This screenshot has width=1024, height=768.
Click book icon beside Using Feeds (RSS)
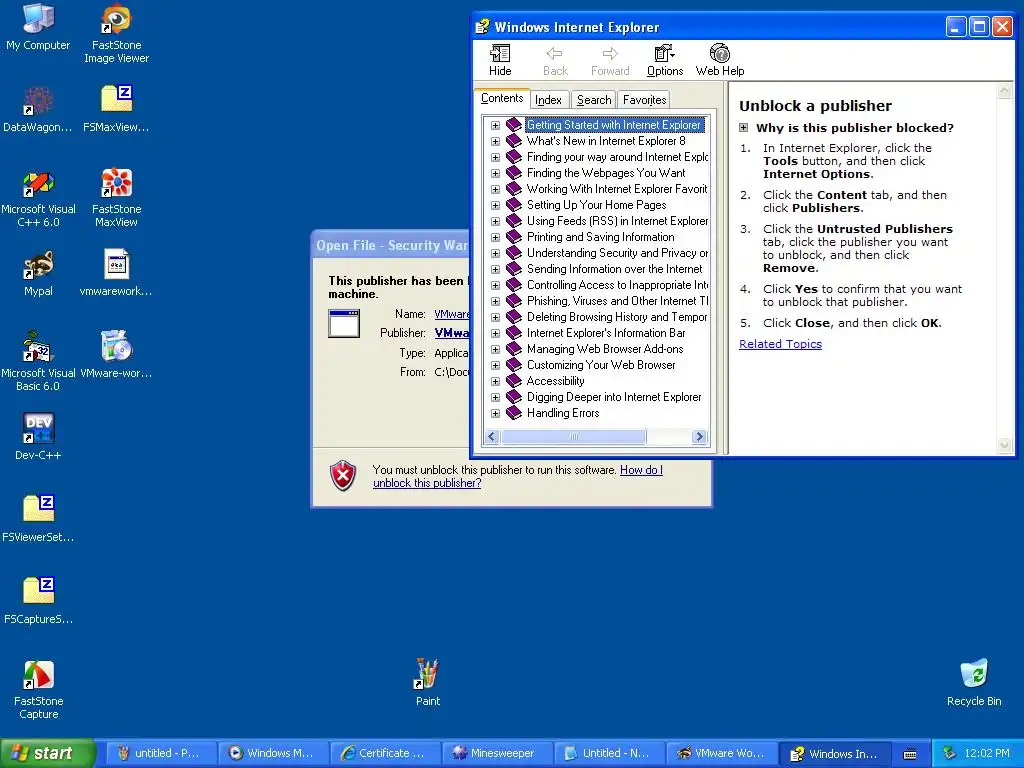(514, 221)
